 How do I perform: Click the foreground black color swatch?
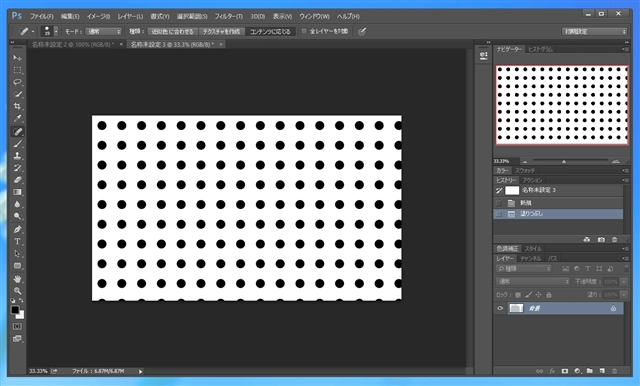pos(15,310)
